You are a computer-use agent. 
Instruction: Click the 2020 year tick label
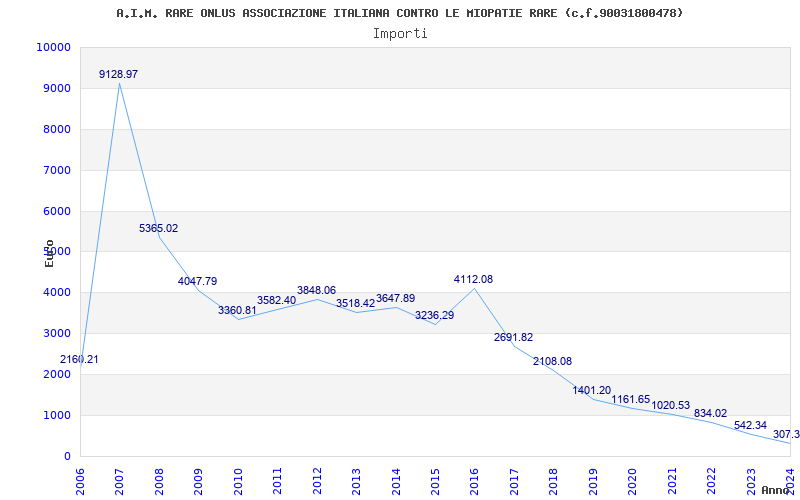click(633, 481)
